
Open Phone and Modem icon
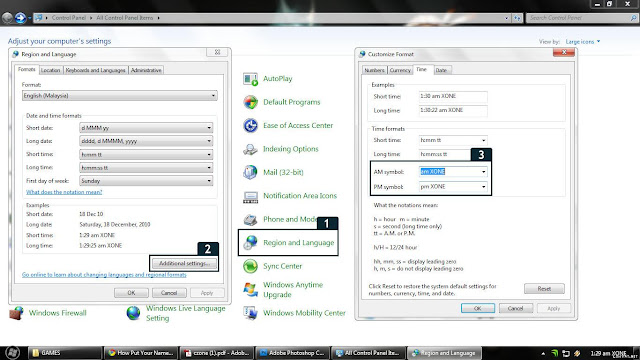coord(250,219)
